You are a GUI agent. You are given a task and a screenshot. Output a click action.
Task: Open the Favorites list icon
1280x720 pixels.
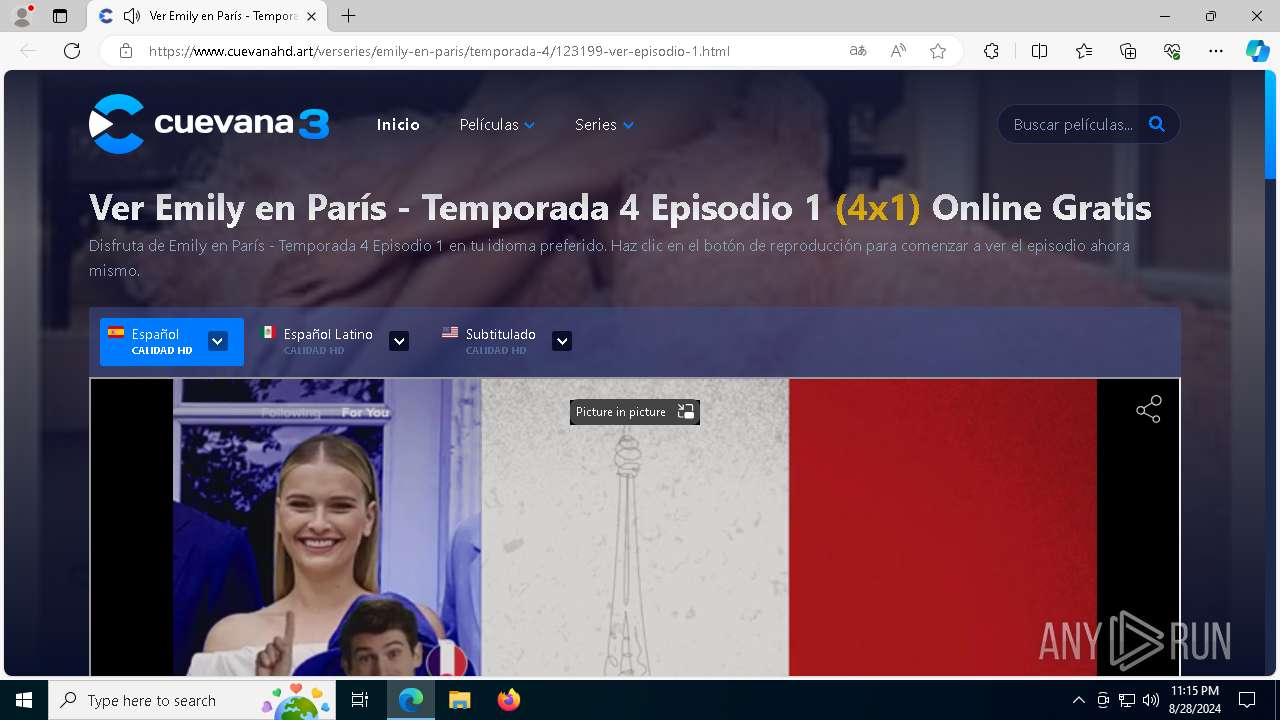coord(1084,51)
